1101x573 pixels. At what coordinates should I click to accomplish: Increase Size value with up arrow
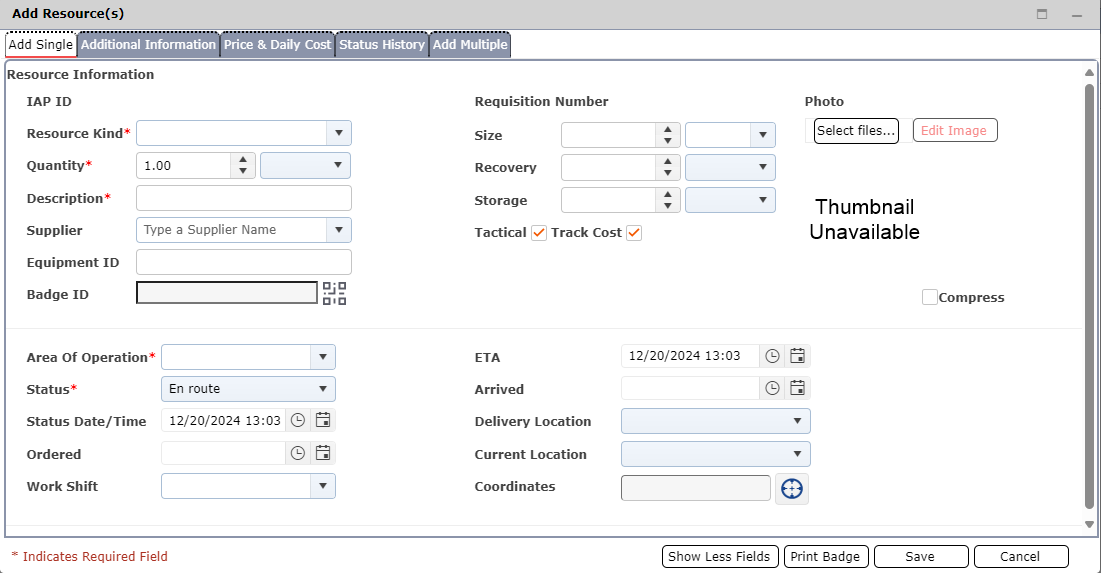(668, 129)
